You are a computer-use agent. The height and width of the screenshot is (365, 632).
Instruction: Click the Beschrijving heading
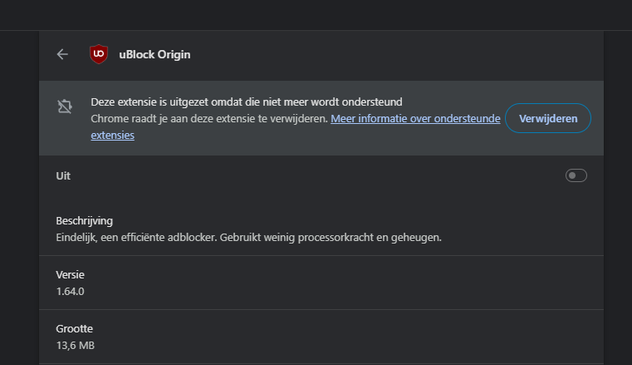(x=84, y=221)
